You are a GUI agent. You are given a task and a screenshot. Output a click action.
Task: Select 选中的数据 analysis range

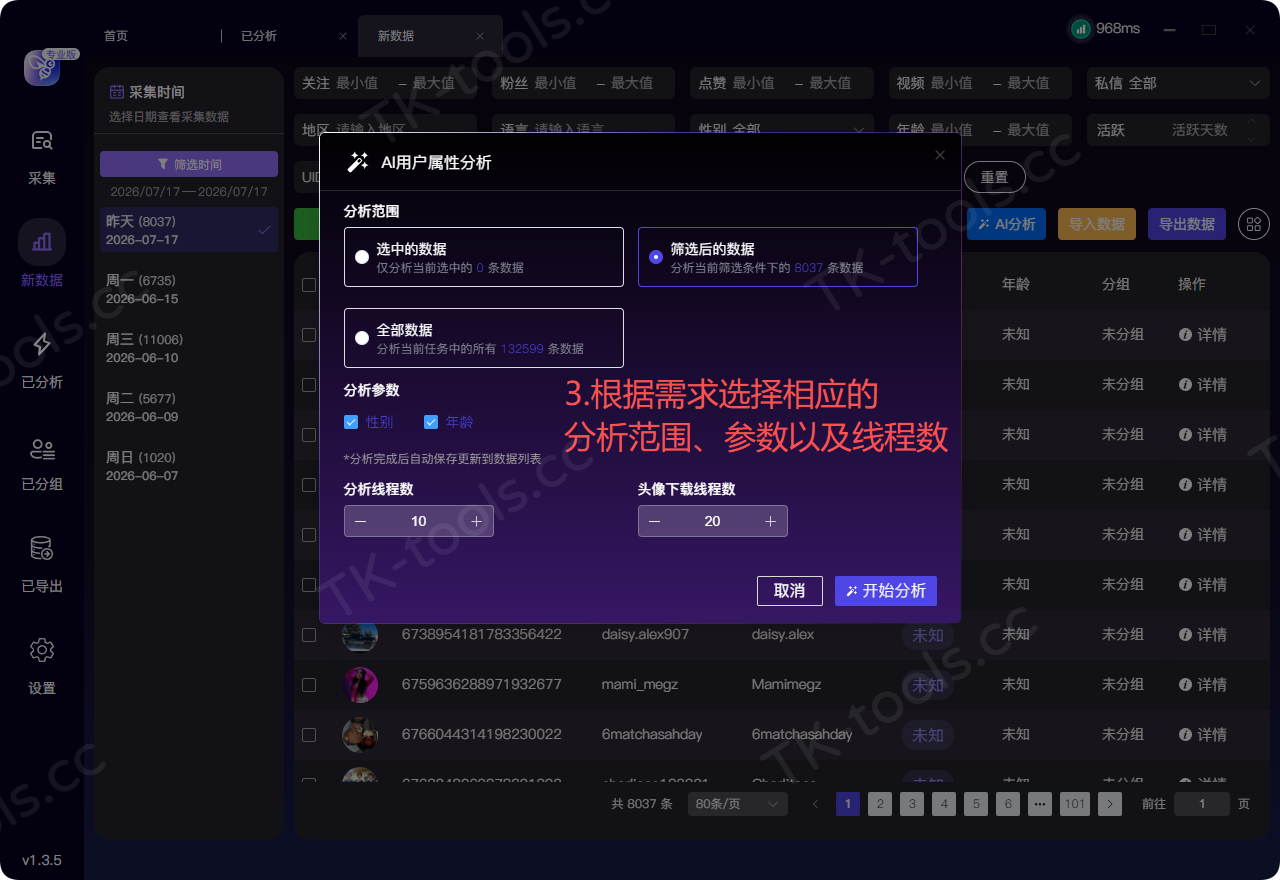click(483, 257)
